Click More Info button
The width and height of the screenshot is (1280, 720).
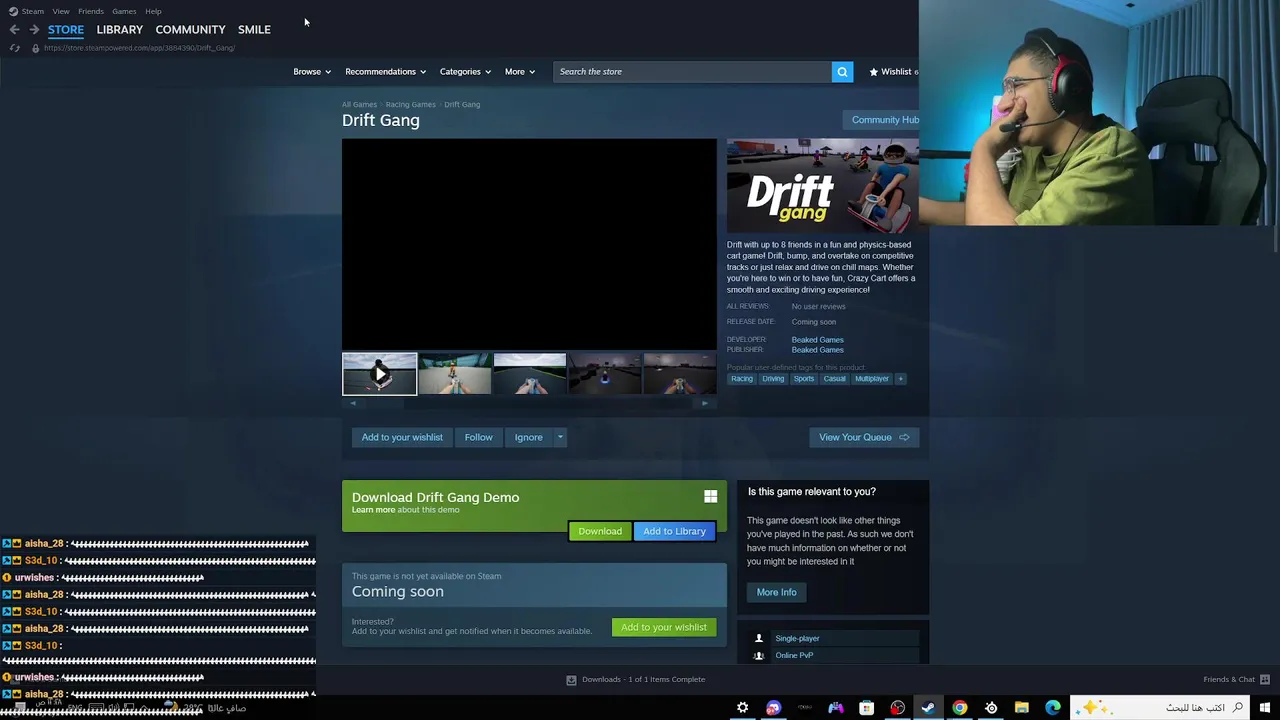[x=776, y=592]
